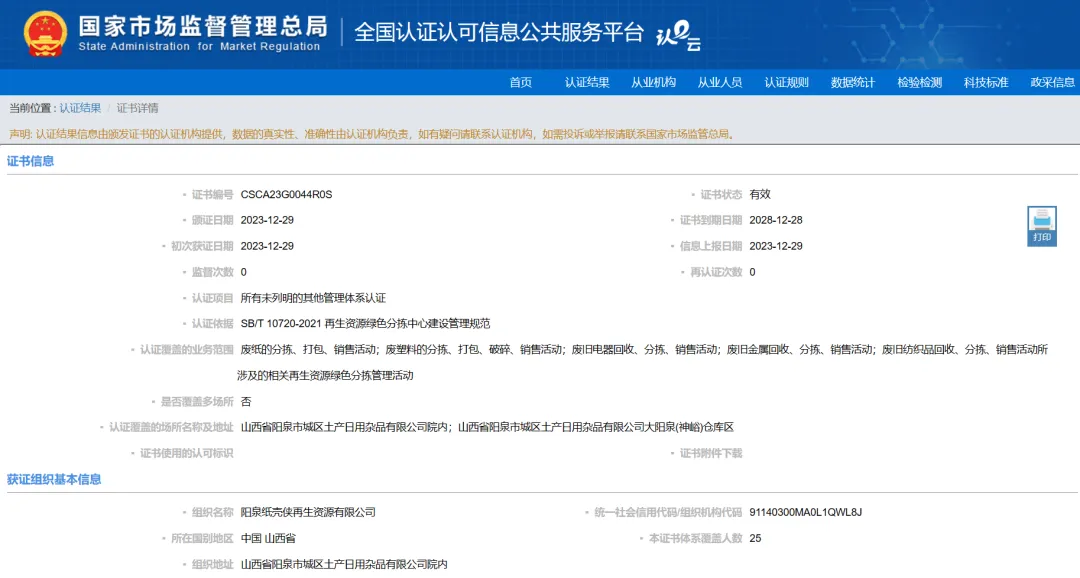The height and width of the screenshot is (578, 1080).
Task: Click expiry date 2028-12-28
Action: click(x=776, y=220)
